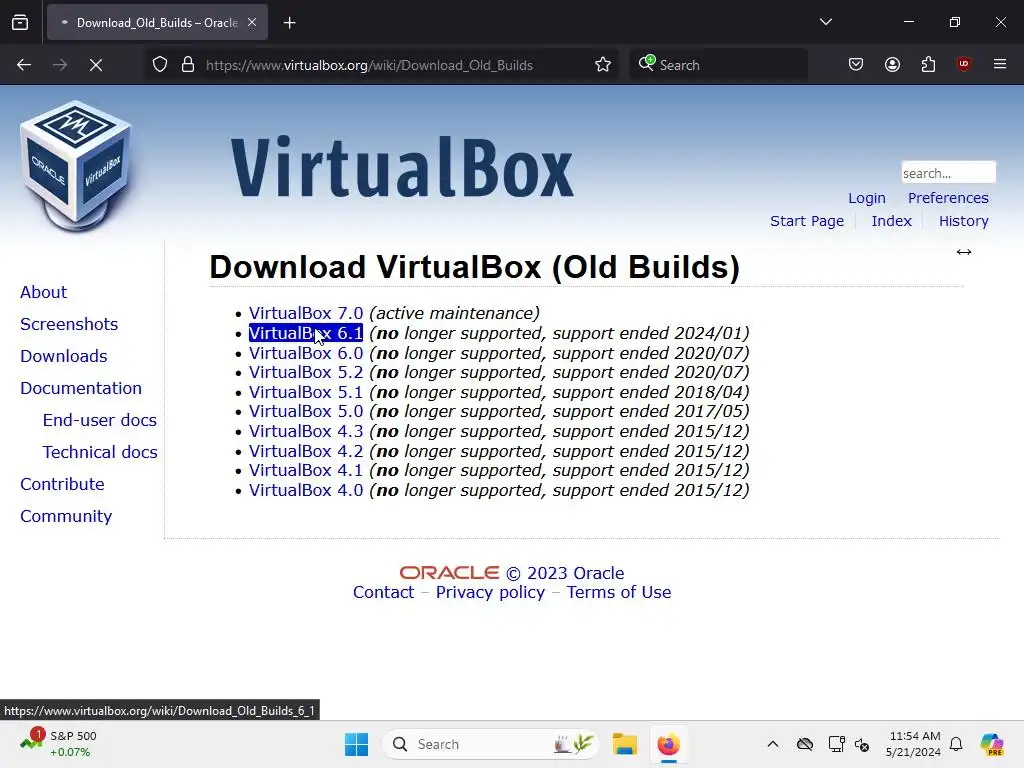Open End-user docs sidebar link

(x=100, y=420)
